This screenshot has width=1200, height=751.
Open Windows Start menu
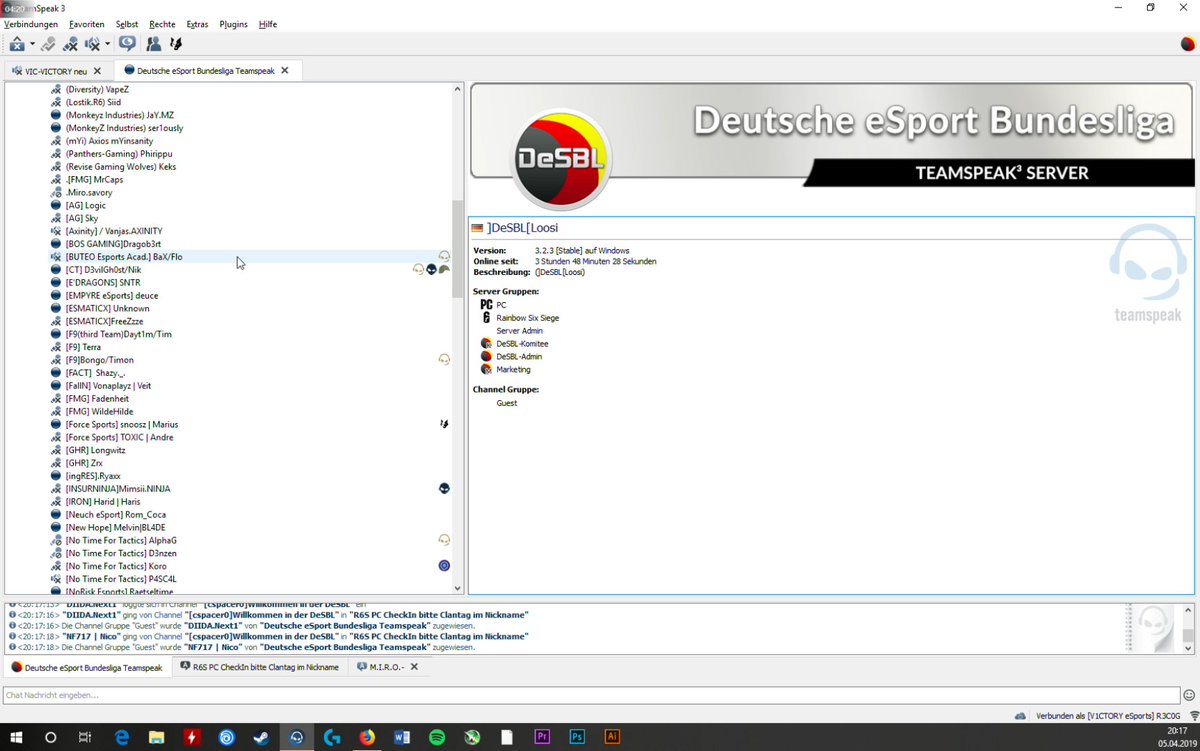click(x=17, y=737)
